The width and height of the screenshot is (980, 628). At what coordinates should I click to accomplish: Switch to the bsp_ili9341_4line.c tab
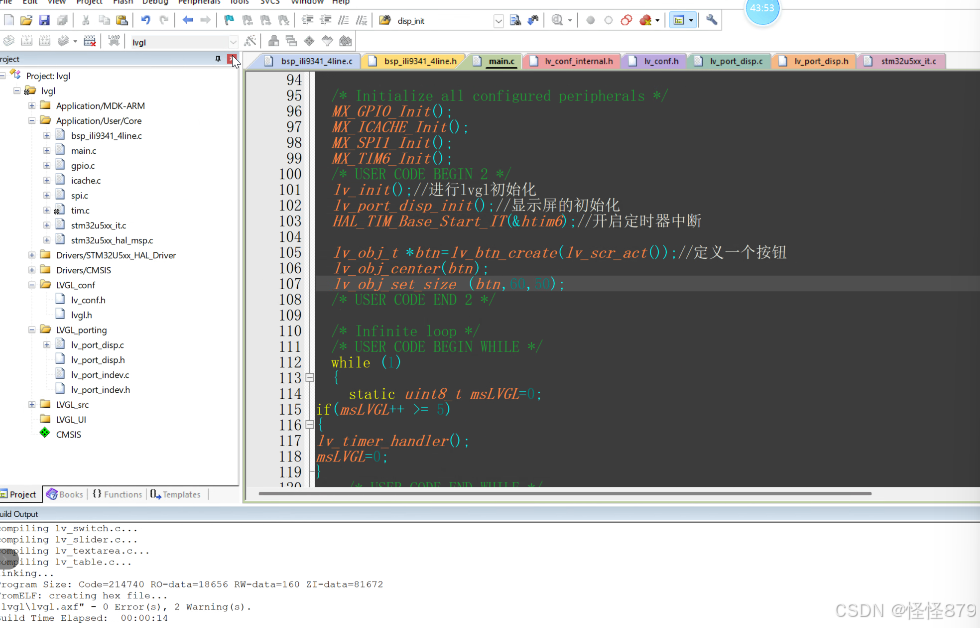pyautogui.click(x=309, y=61)
